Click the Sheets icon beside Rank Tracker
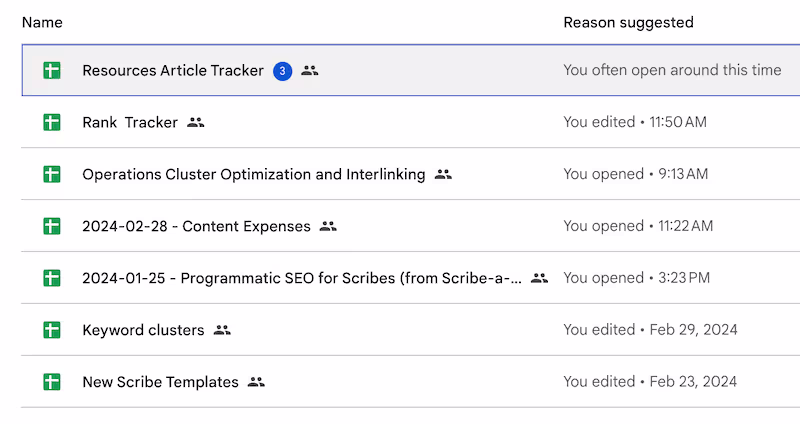The height and width of the screenshot is (424, 800). coord(52,122)
